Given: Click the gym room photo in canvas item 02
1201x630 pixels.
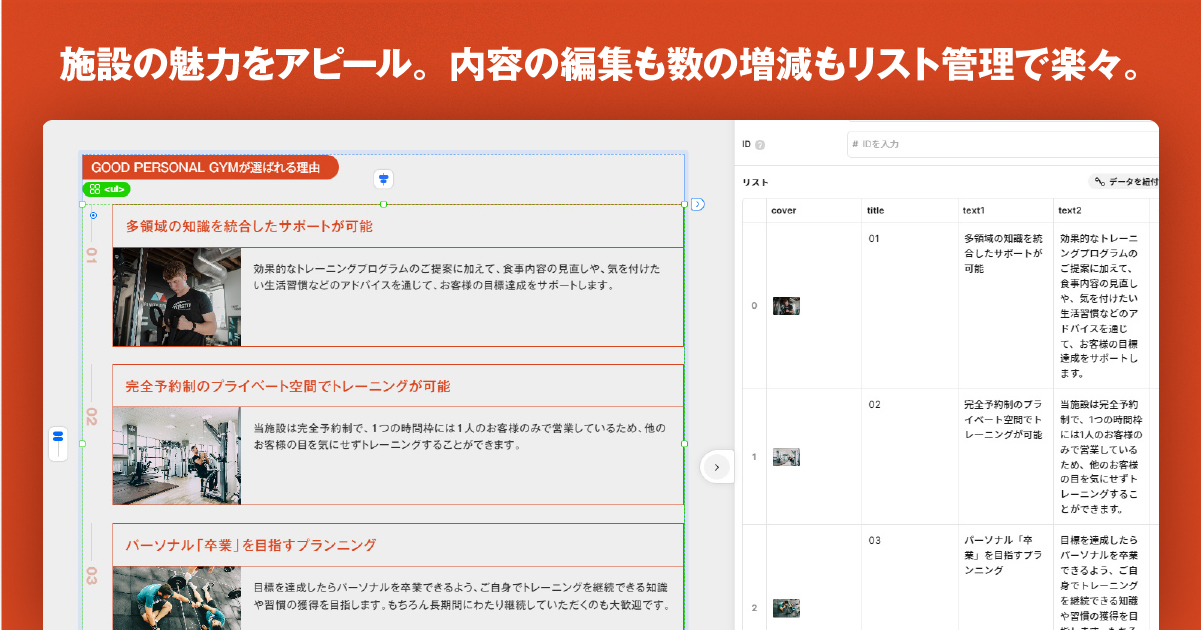Looking at the screenshot, I should (177, 455).
